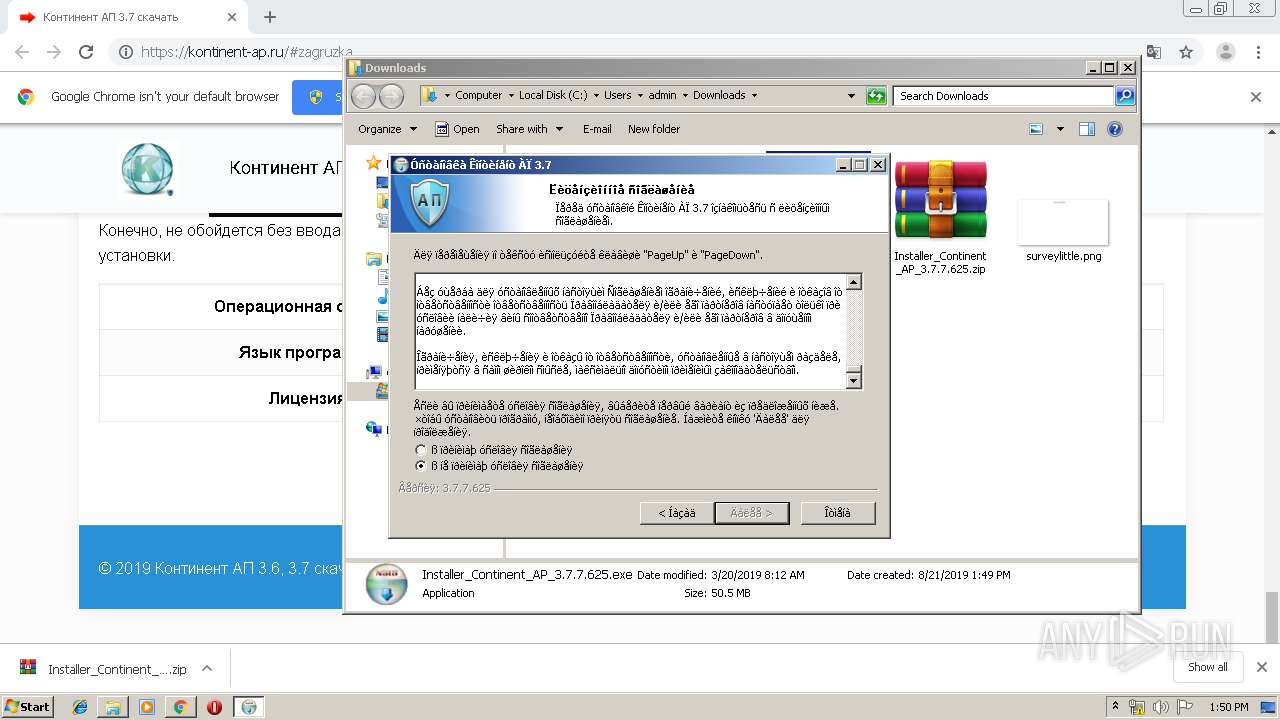
Task: Expand the Local Disk (C:) breadcrumb arrow
Action: click(x=597, y=96)
